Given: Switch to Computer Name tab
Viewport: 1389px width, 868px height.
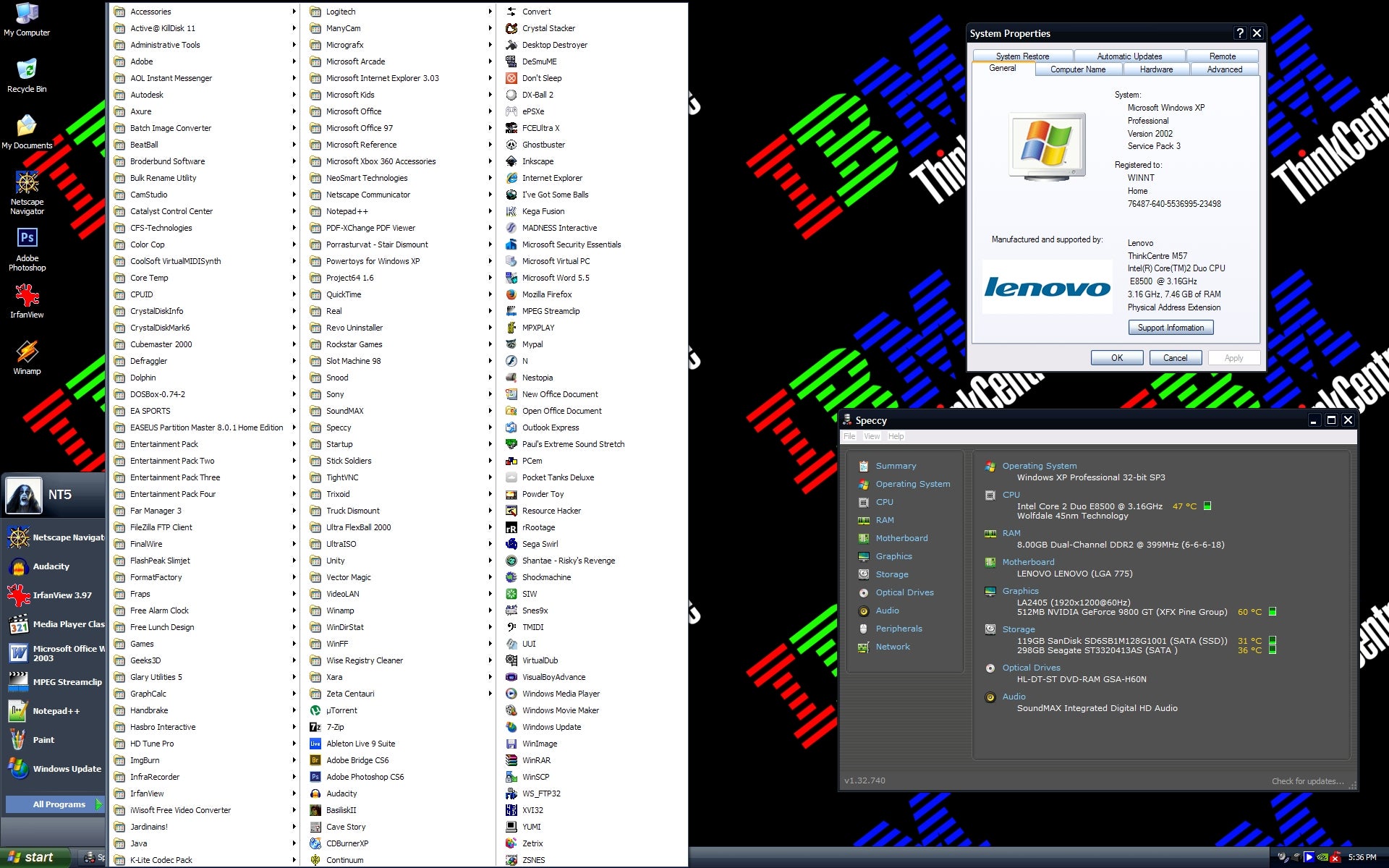Looking at the screenshot, I should click(x=1077, y=69).
